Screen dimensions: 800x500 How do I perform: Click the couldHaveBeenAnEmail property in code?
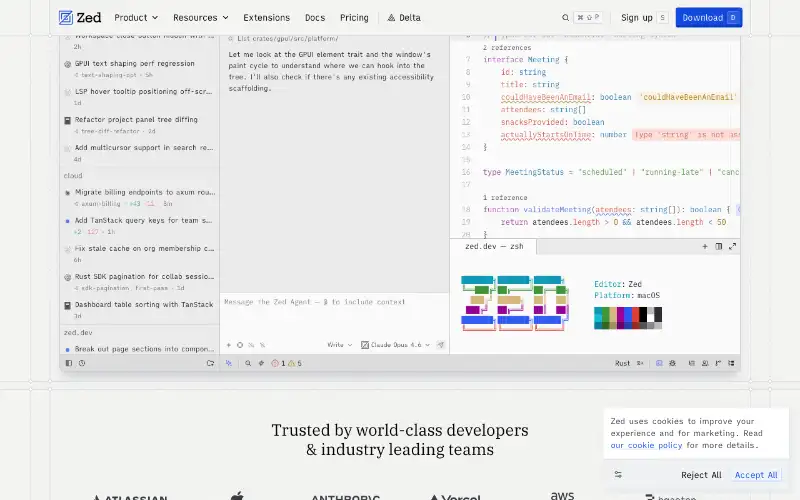click(x=545, y=97)
